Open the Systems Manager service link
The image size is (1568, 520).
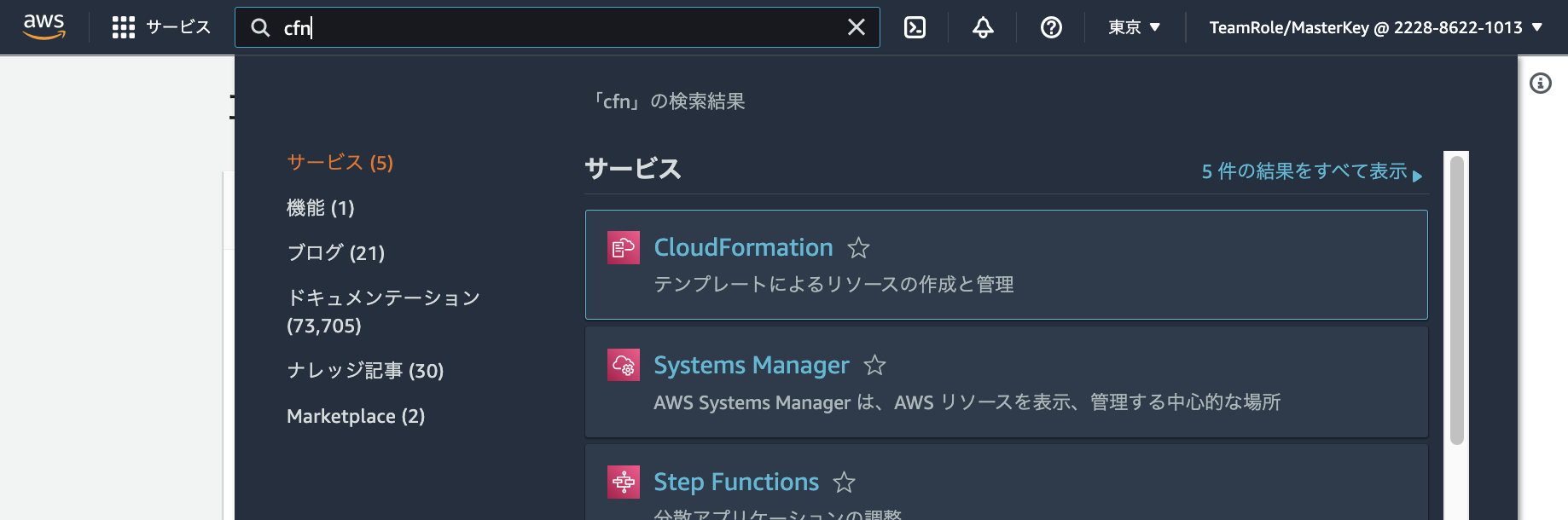751,365
